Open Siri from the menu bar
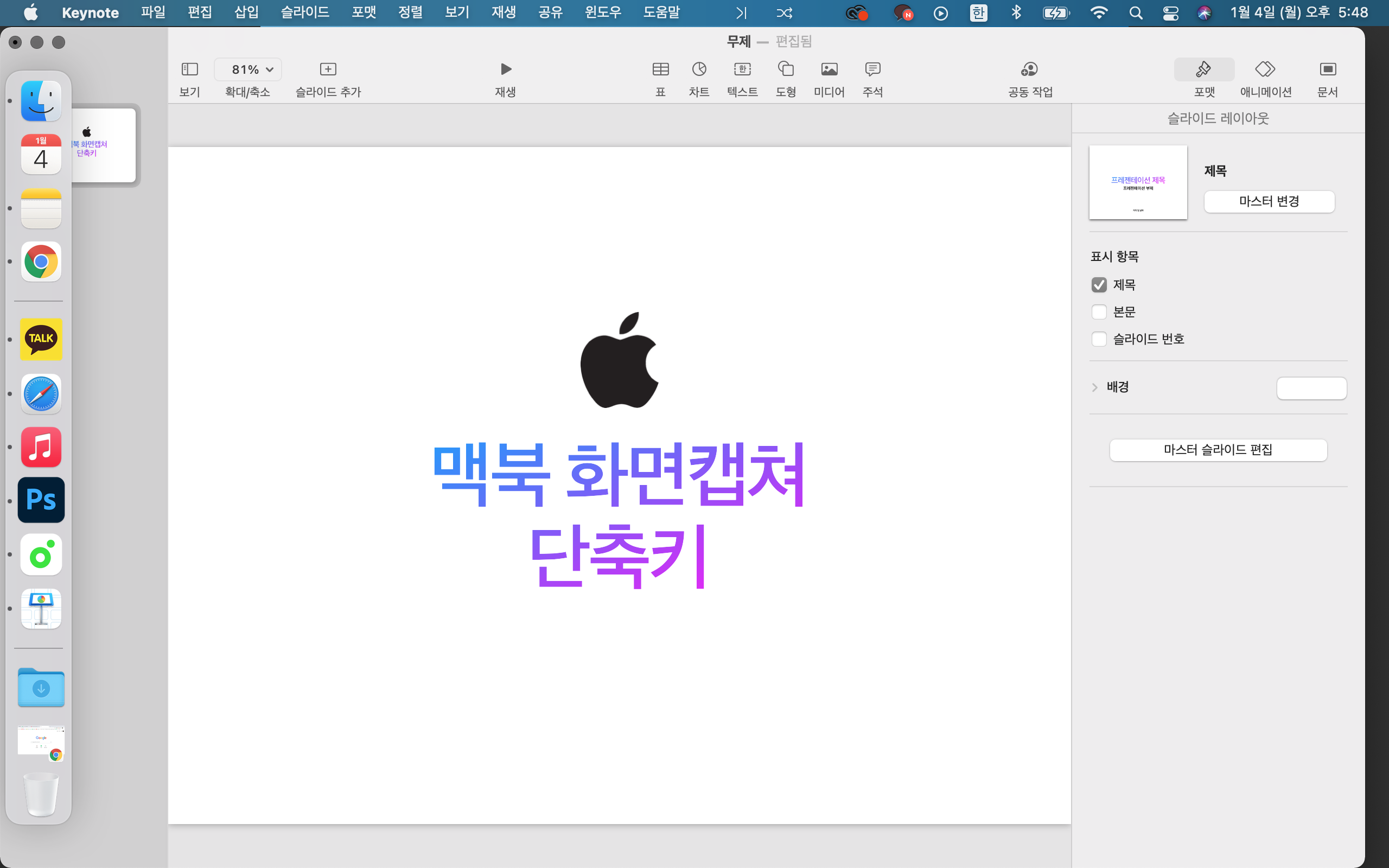1389x868 pixels. point(1204,12)
